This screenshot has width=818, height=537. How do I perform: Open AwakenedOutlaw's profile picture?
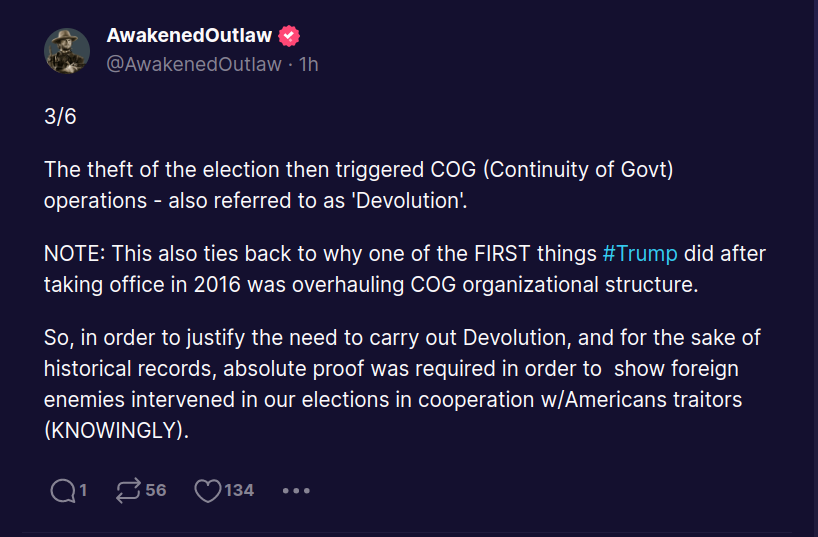point(67,51)
